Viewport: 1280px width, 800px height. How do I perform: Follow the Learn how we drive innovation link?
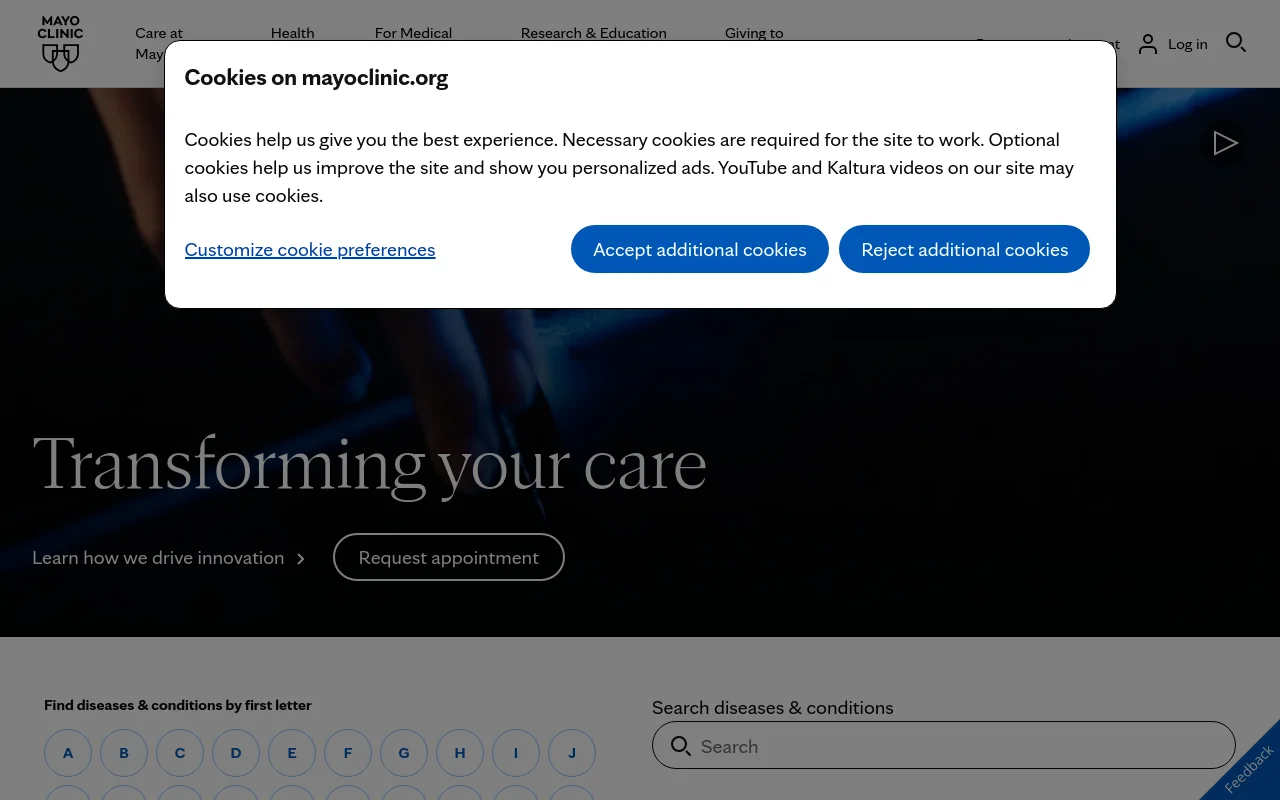158,557
